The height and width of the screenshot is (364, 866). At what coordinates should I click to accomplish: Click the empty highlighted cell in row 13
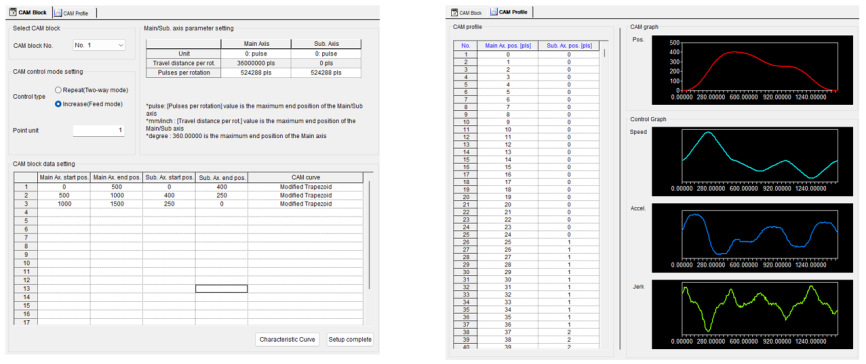(x=221, y=289)
